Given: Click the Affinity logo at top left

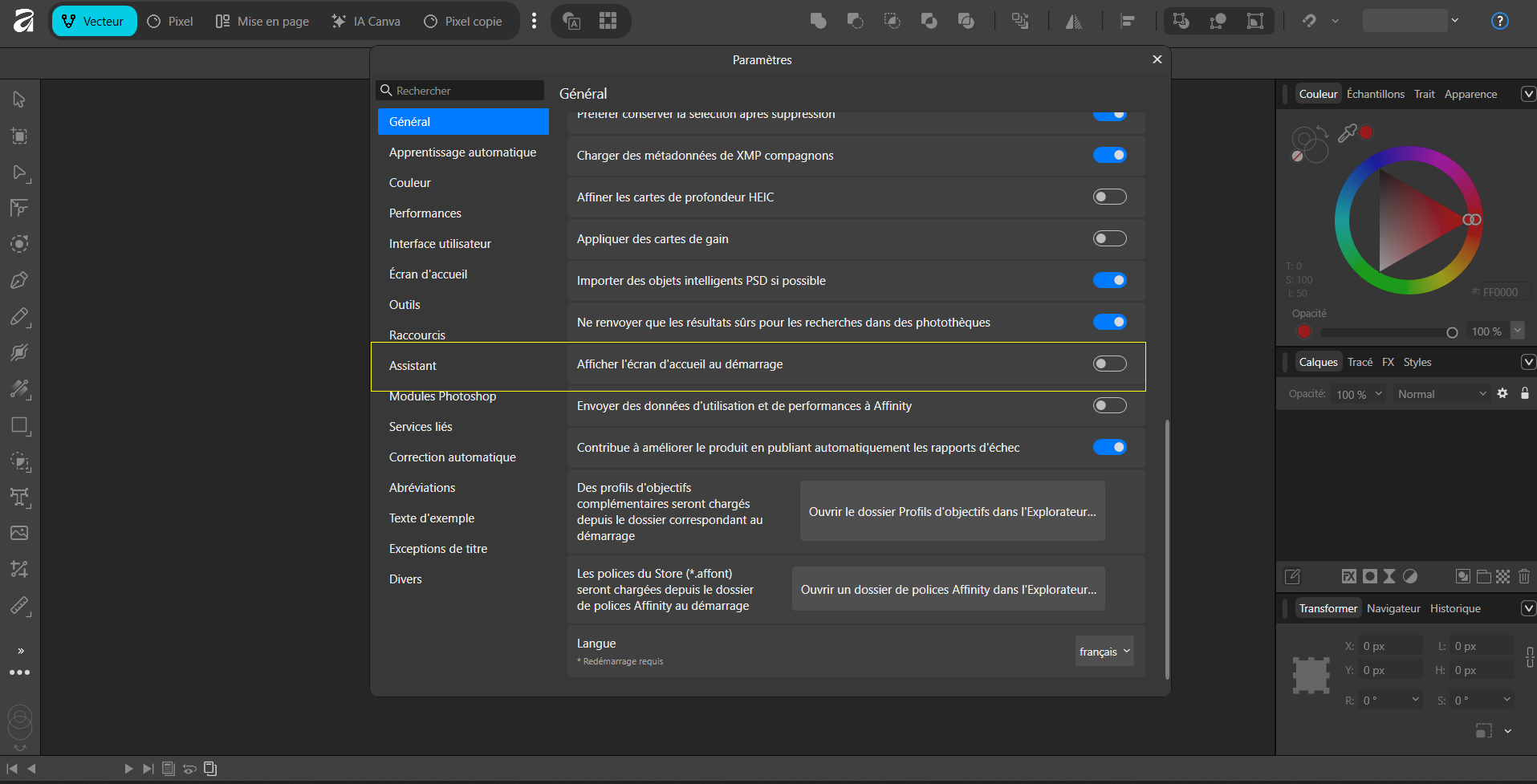Looking at the screenshot, I should click(24, 21).
